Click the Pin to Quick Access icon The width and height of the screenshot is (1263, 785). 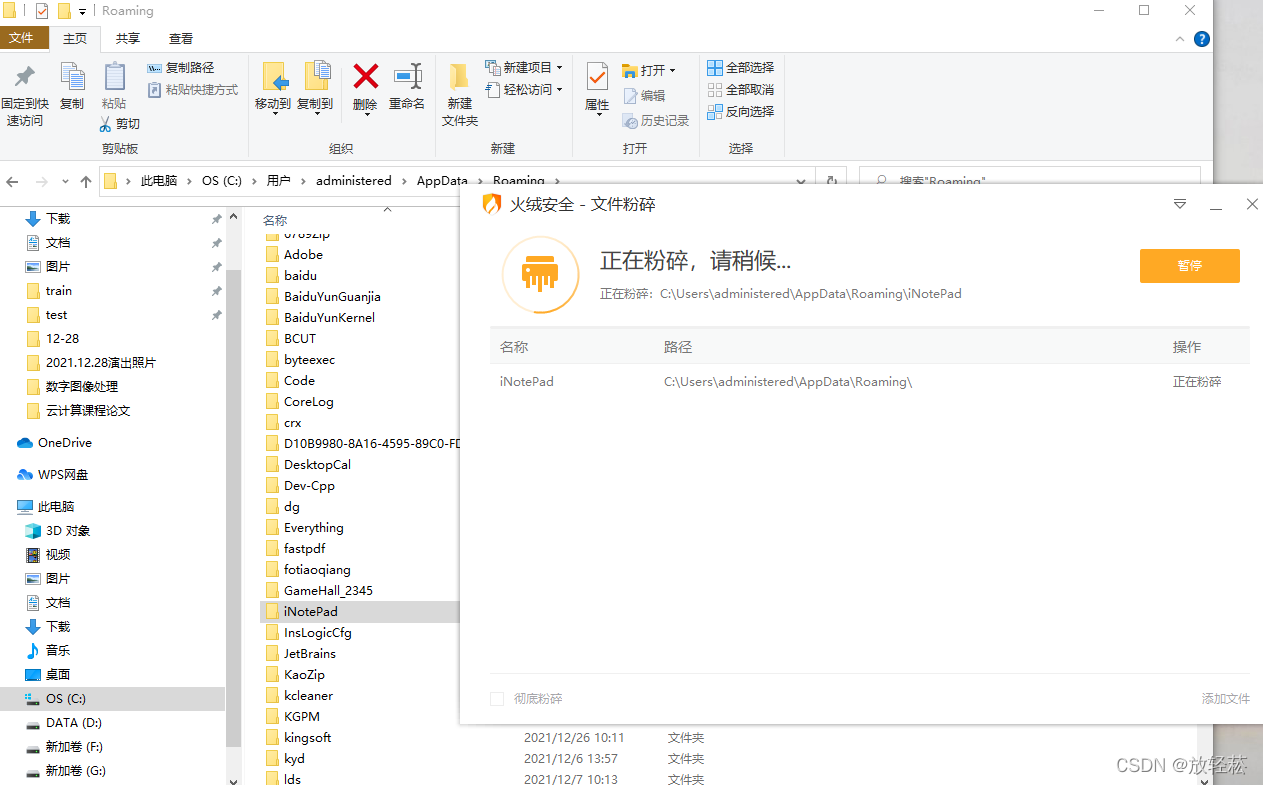point(24,77)
